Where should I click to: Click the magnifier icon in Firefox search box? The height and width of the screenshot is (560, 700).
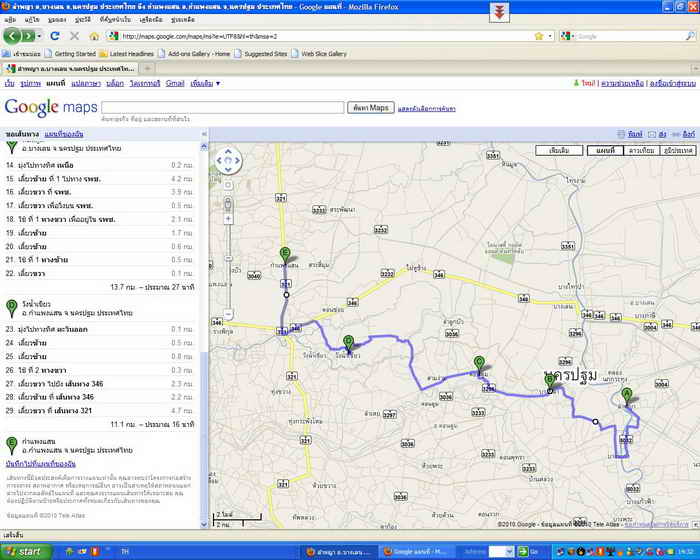(690, 36)
